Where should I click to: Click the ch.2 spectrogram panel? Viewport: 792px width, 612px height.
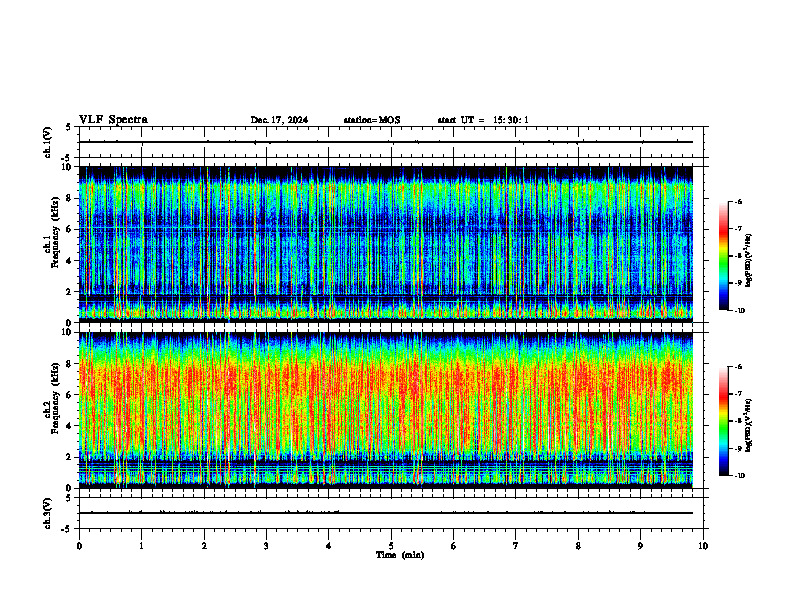[386, 410]
